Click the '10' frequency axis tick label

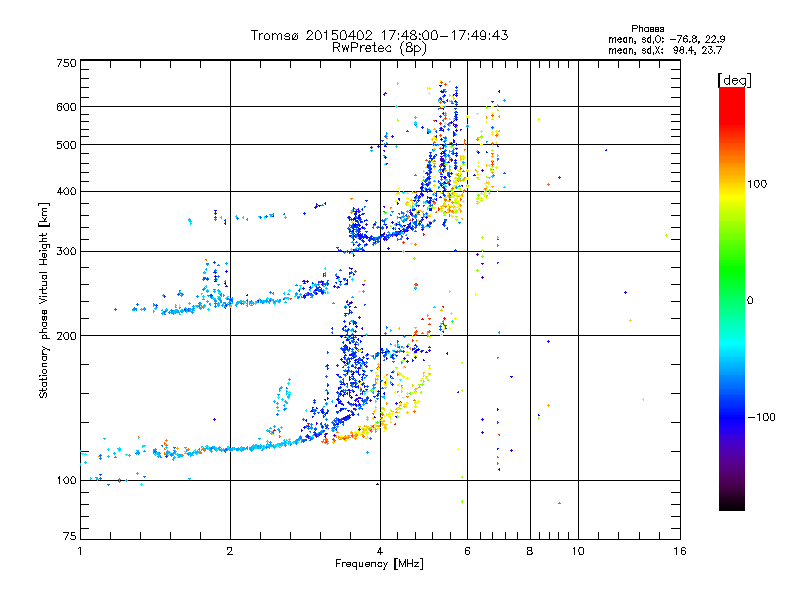tap(578, 551)
